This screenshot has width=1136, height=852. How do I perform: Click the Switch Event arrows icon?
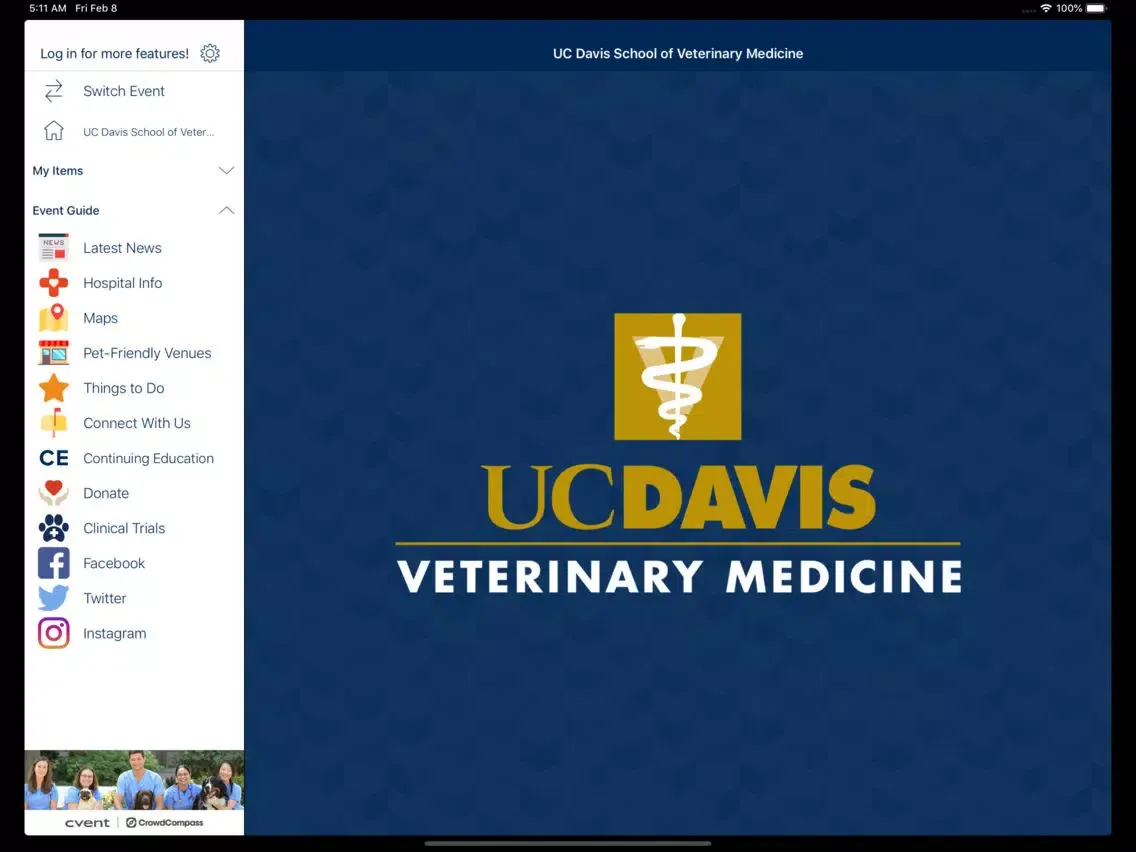54,91
